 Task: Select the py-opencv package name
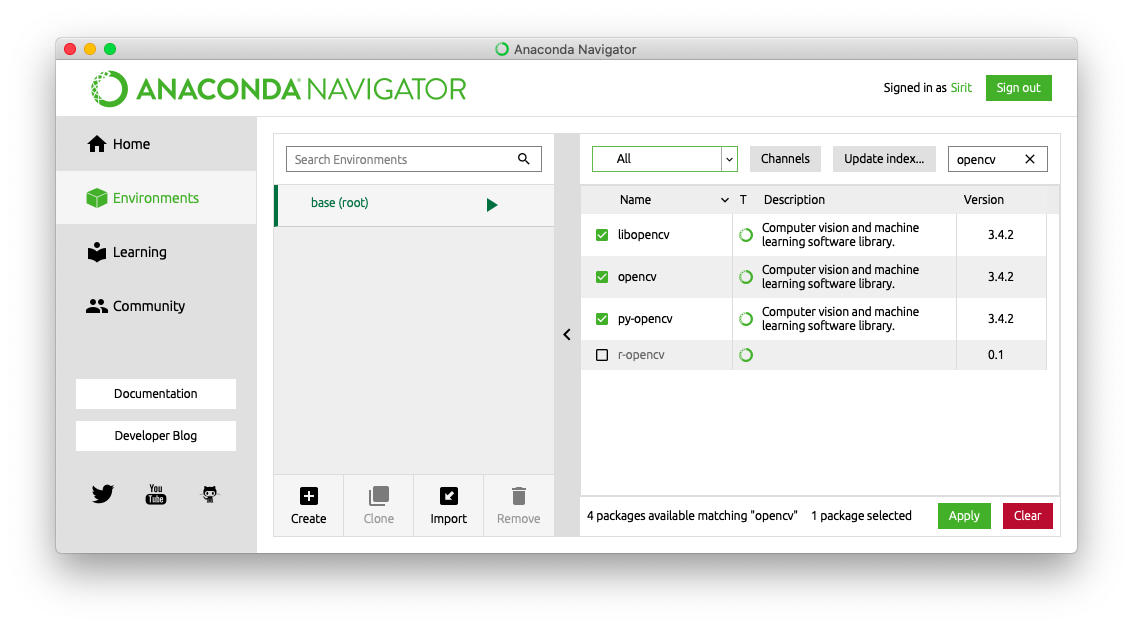tap(645, 319)
